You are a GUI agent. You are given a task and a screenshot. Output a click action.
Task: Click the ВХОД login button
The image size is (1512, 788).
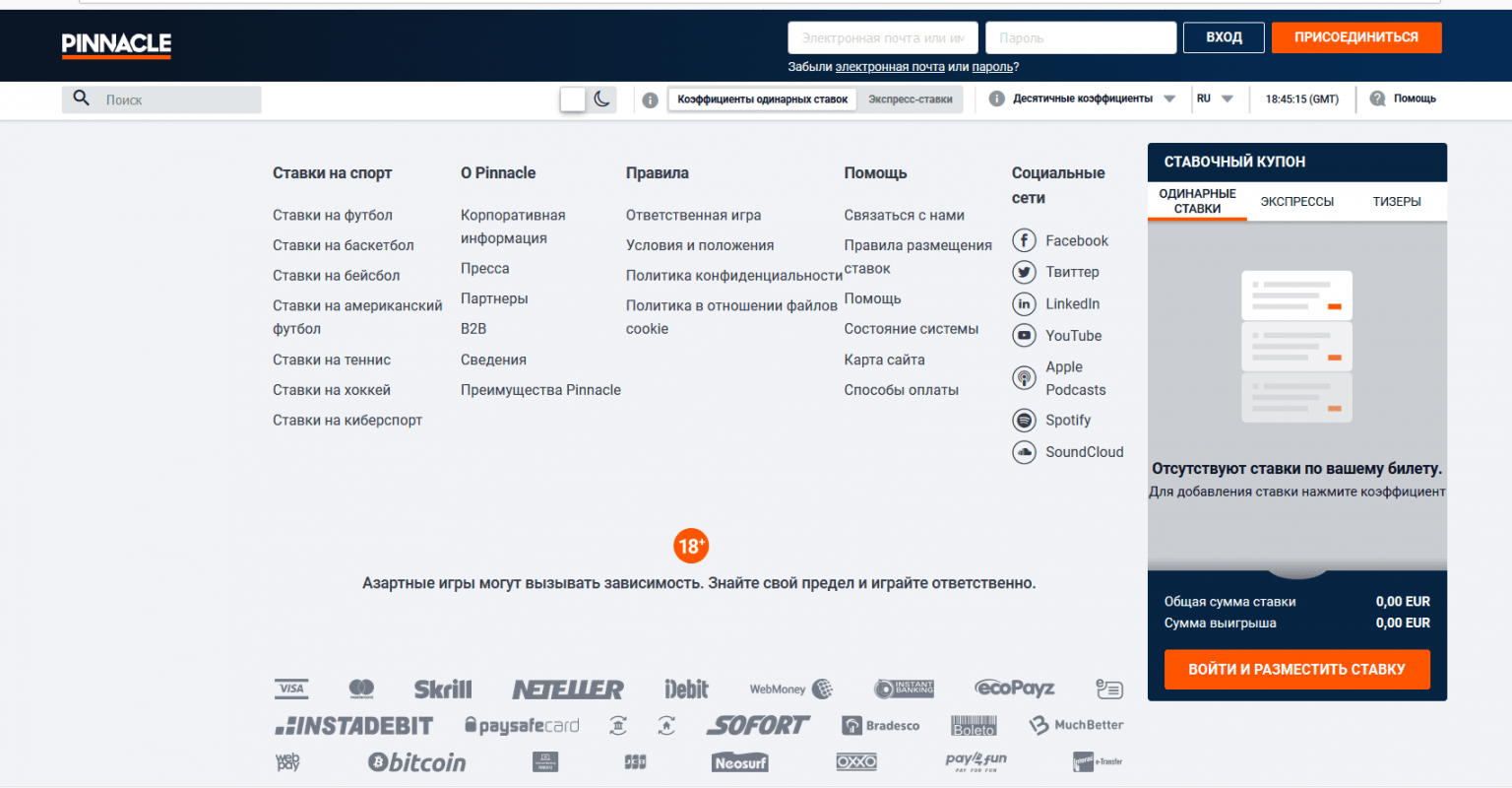pyautogui.click(x=1224, y=37)
